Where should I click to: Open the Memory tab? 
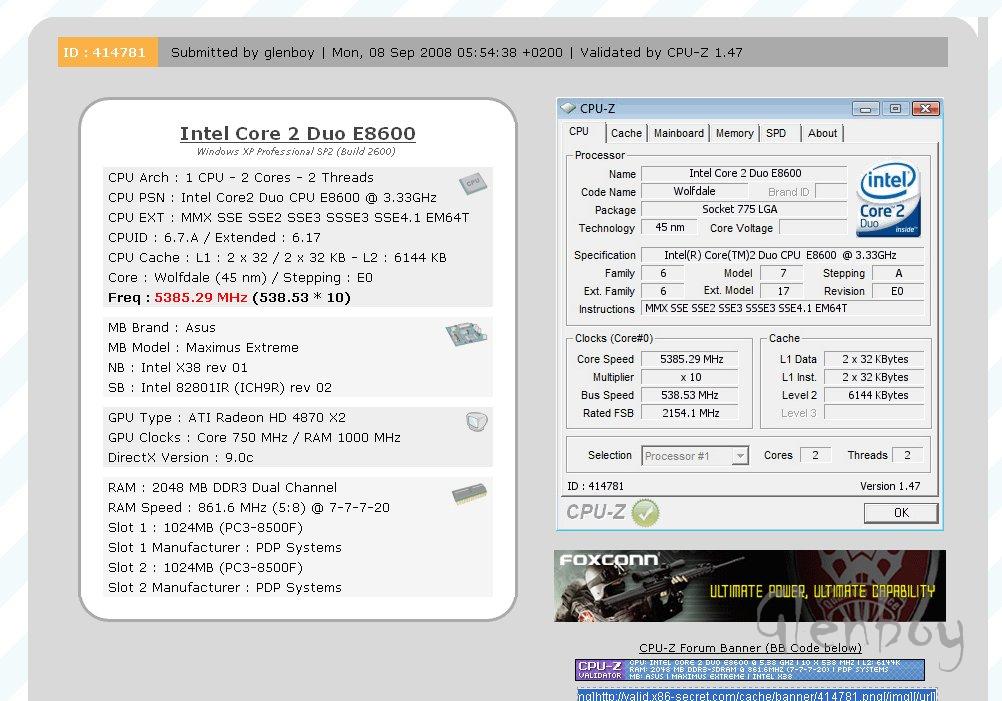coord(734,133)
